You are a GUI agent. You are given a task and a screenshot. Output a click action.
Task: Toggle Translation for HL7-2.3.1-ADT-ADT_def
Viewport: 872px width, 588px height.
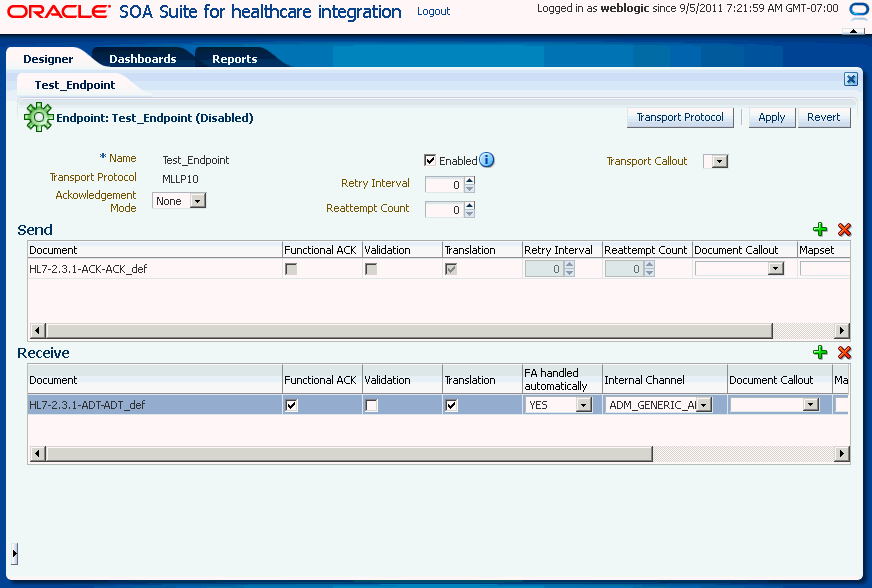pos(451,406)
